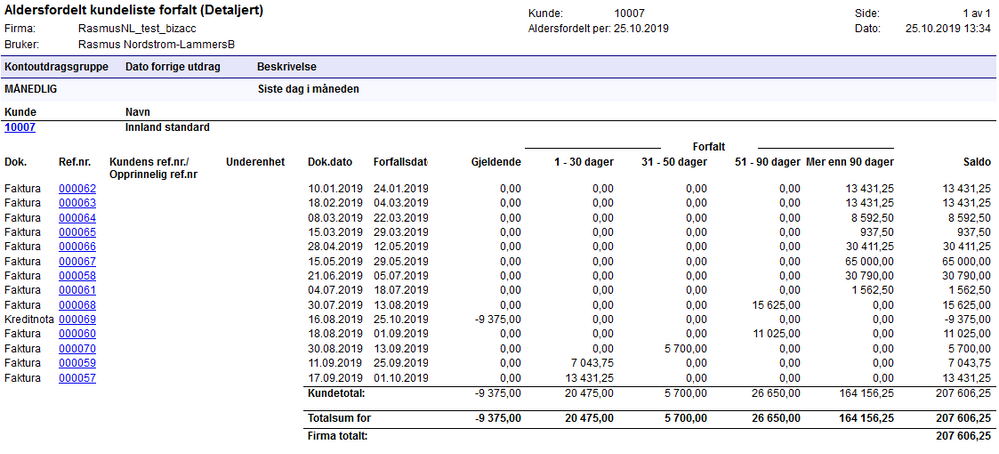Viewport: 999px width, 454px height.
Task: Select the Firma totalt amount 207 606,25
Action: 965,436
